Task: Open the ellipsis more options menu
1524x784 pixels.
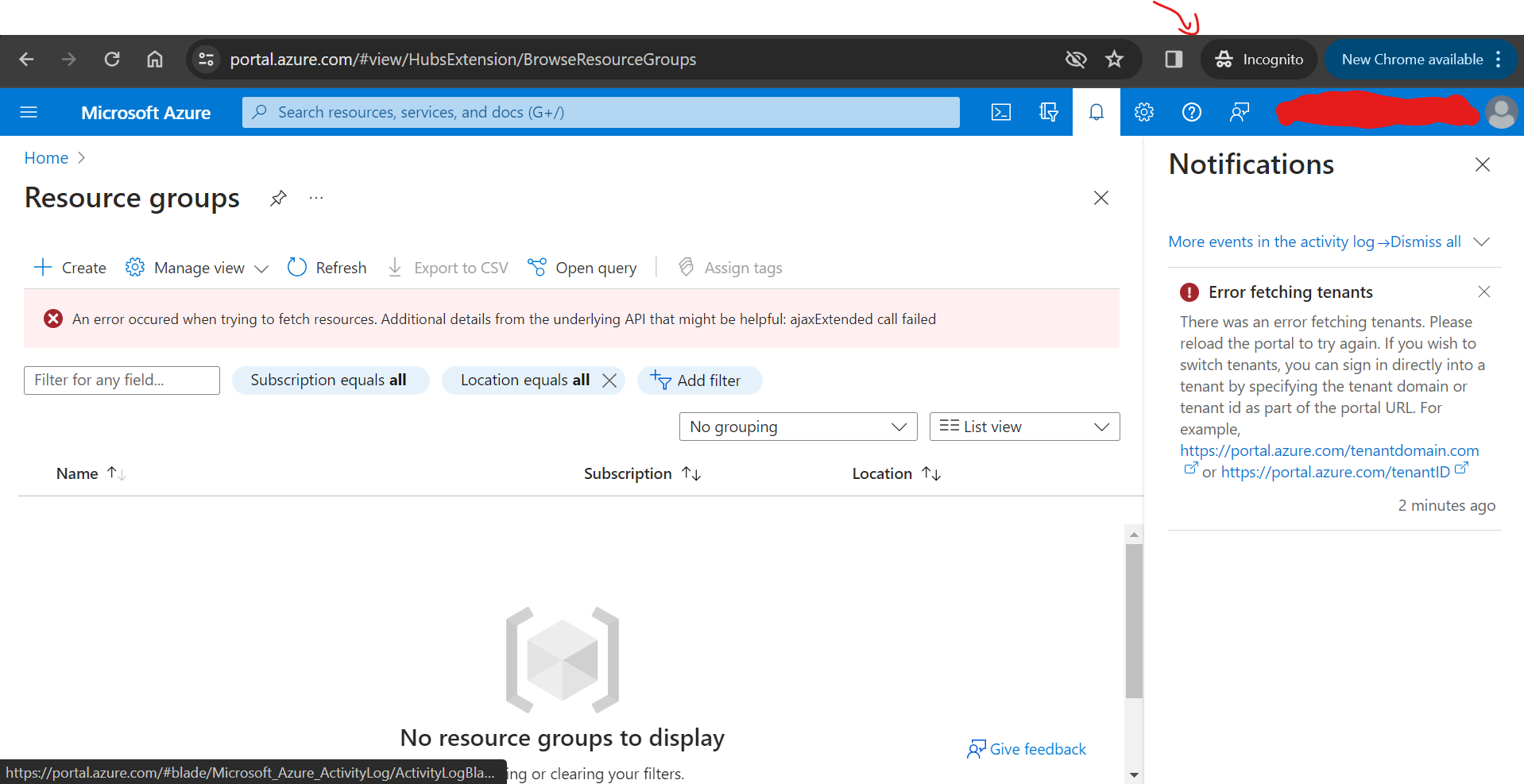Action: pos(316,198)
